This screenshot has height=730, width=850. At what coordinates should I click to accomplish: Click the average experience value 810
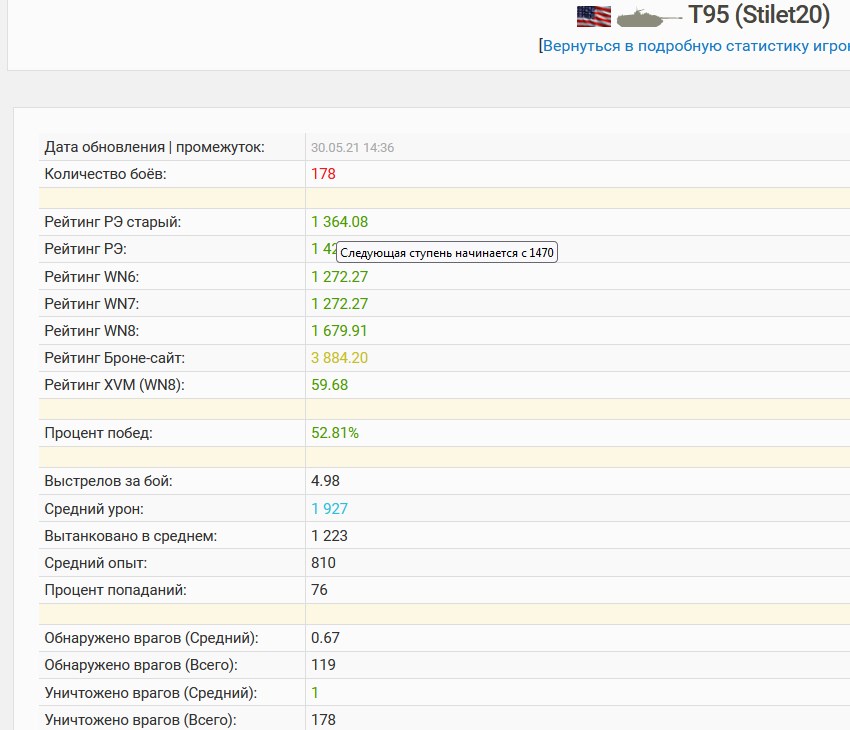tap(323, 563)
